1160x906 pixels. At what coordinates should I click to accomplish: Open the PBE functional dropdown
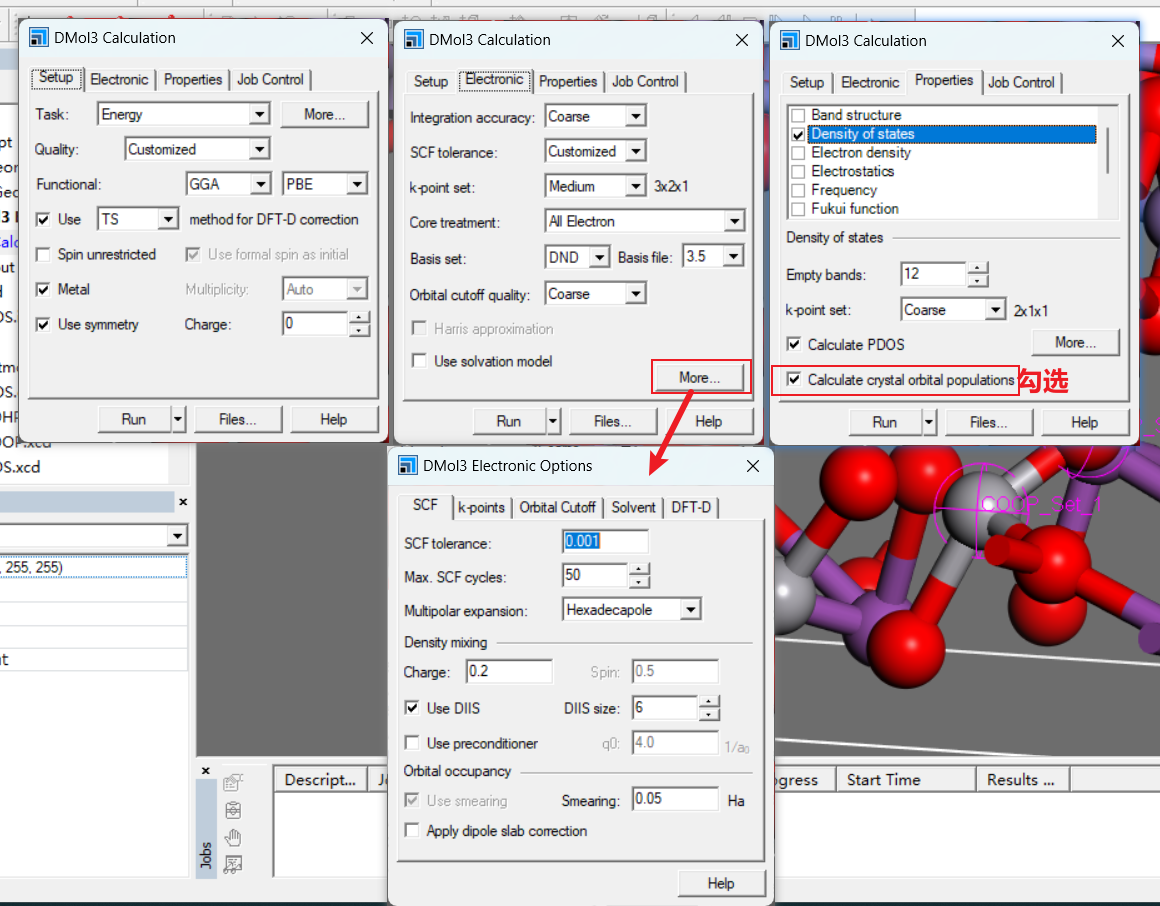(x=357, y=183)
